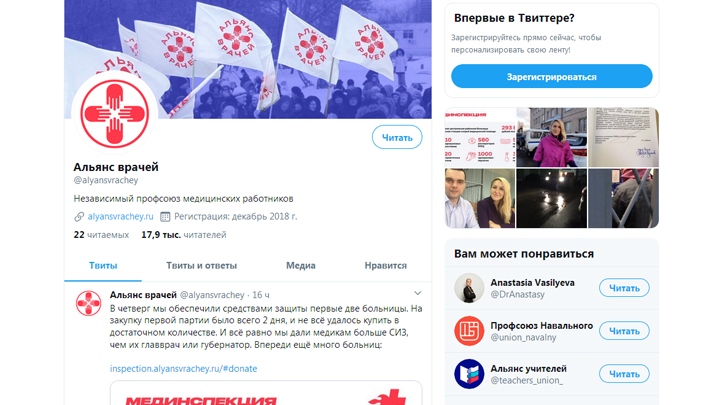The image size is (720, 405).
Task: View the 17,9 тыс. читателей followers list
Action: click(184, 235)
